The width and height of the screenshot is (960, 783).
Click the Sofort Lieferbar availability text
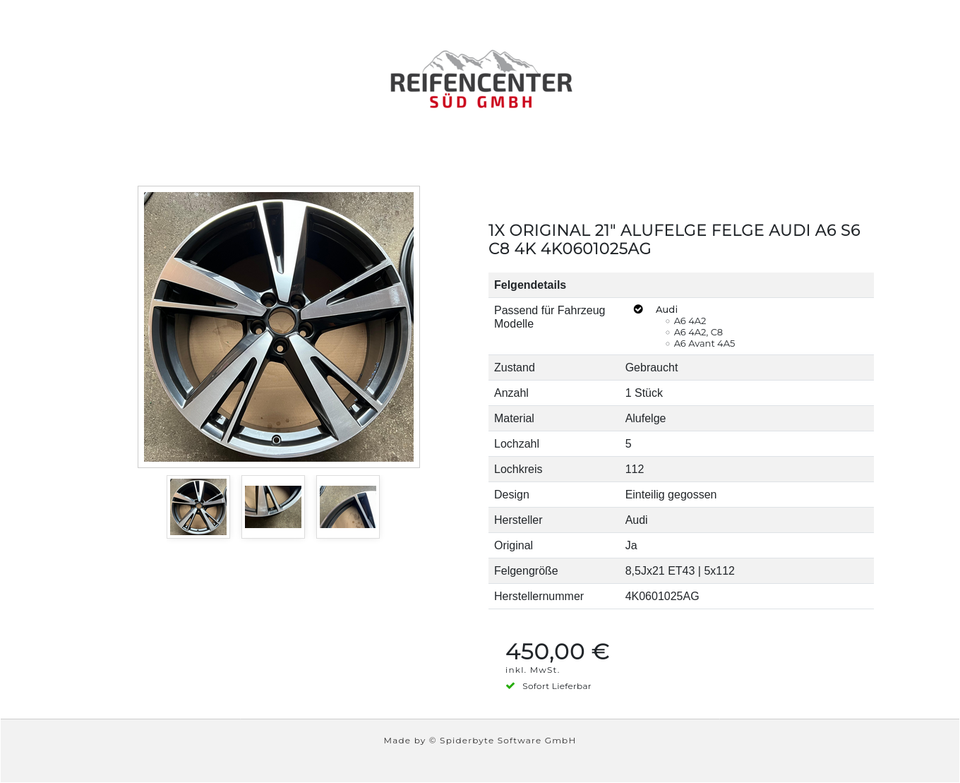pyautogui.click(x=557, y=686)
